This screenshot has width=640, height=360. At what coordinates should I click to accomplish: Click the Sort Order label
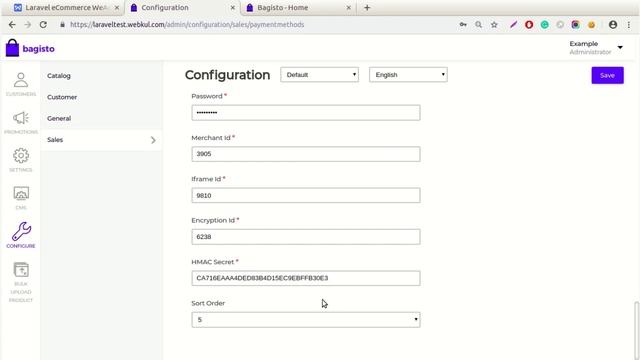208,303
